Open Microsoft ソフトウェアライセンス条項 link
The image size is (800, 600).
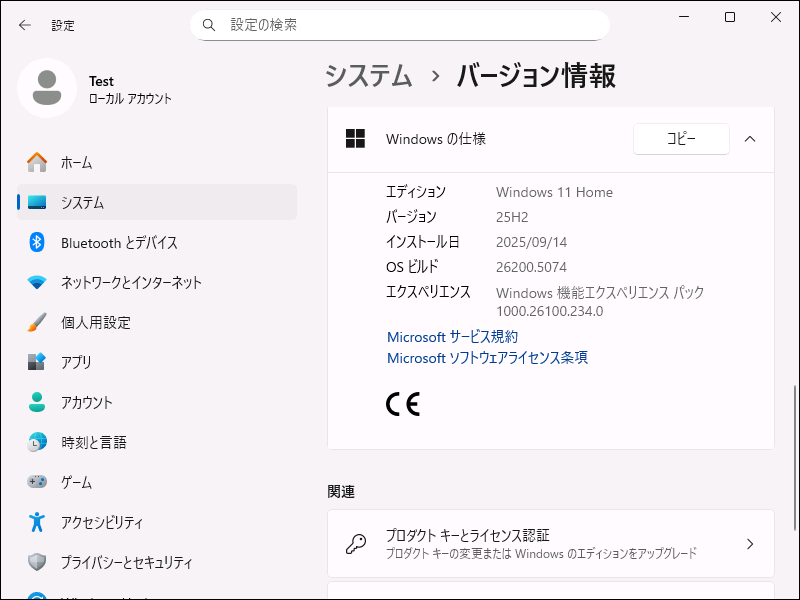click(487, 358)
